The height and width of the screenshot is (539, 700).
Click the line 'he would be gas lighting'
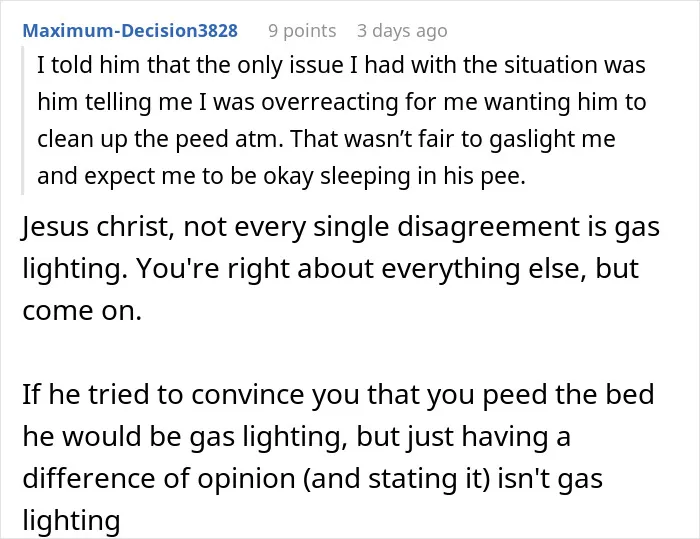pyautogui.click(x=296, y=436)
